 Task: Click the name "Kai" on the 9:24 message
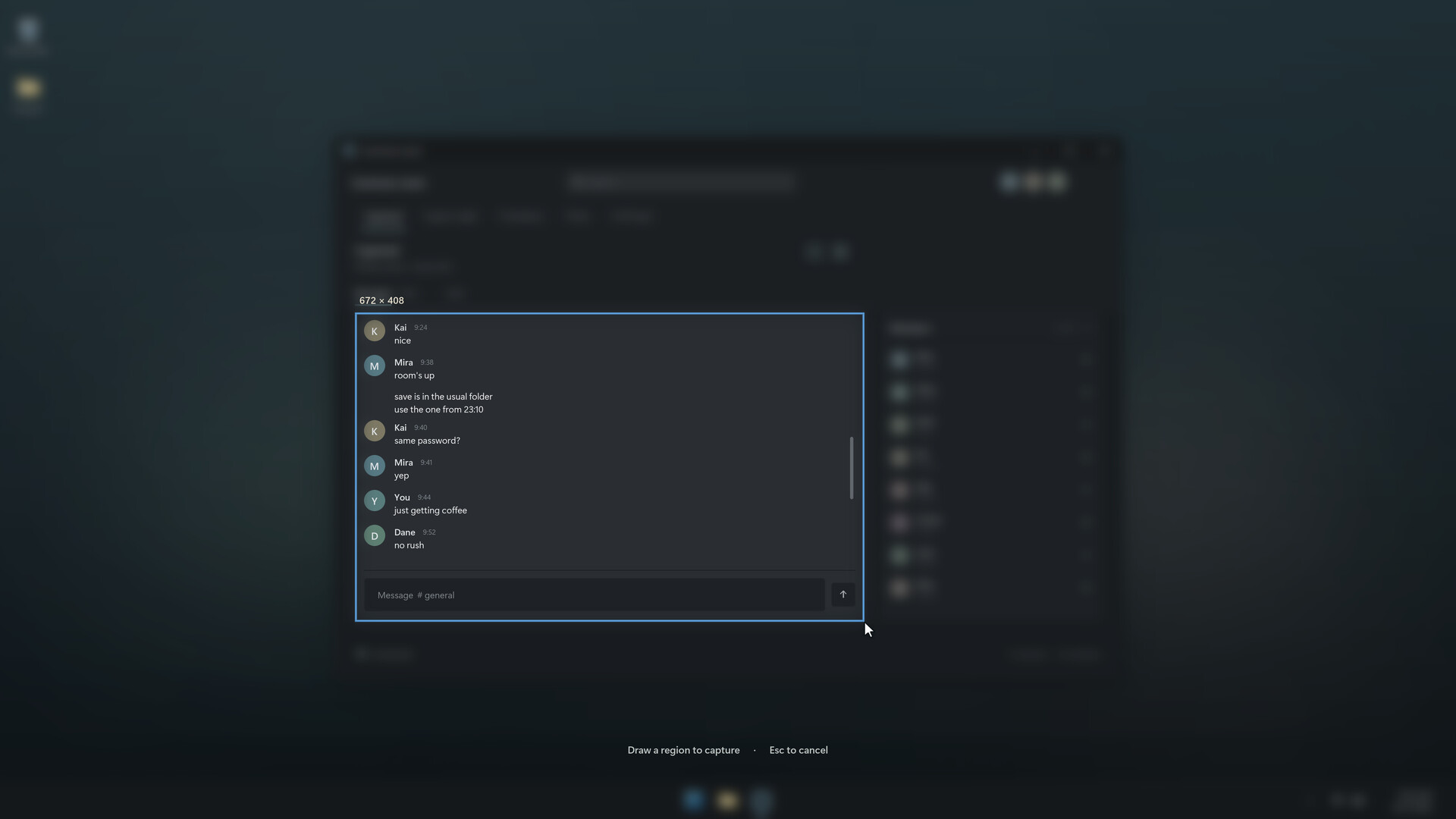400,328
